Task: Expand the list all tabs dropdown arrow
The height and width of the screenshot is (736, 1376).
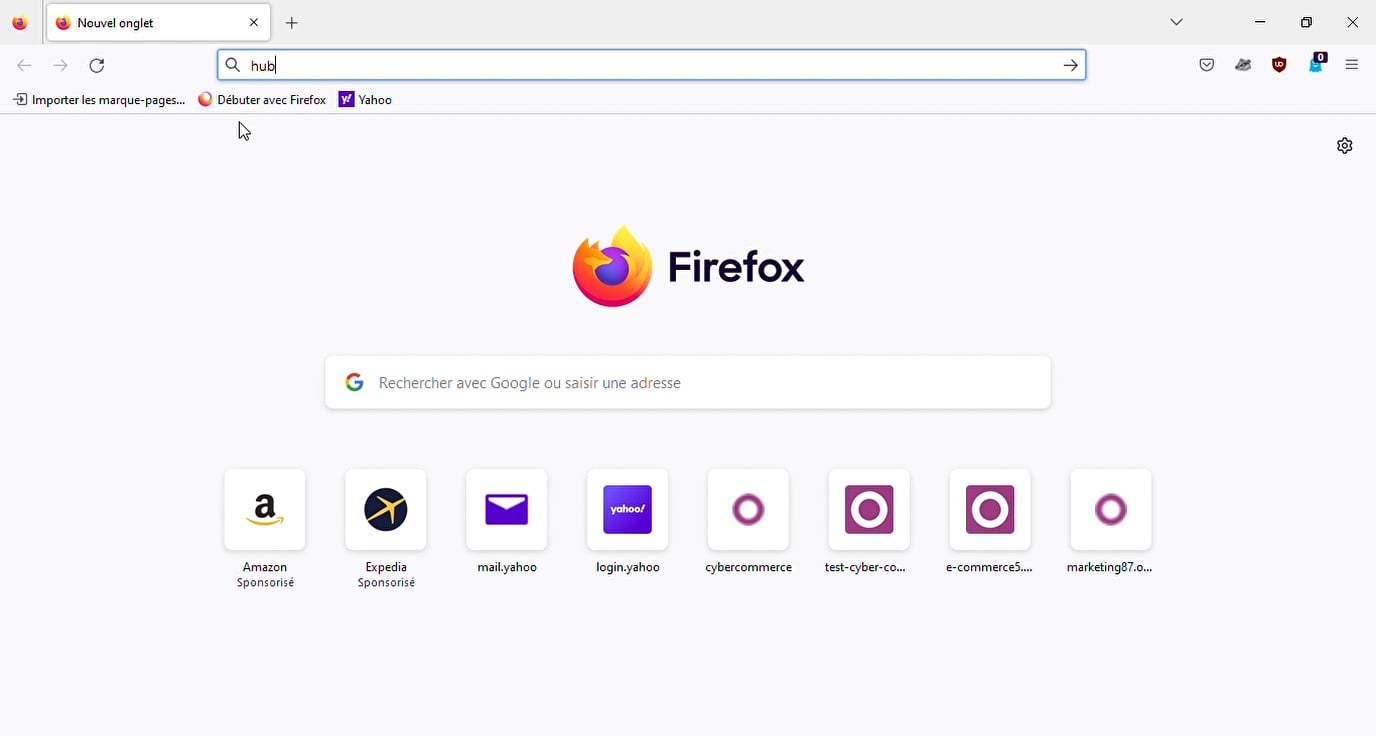Action: [x=1177, y=22]
